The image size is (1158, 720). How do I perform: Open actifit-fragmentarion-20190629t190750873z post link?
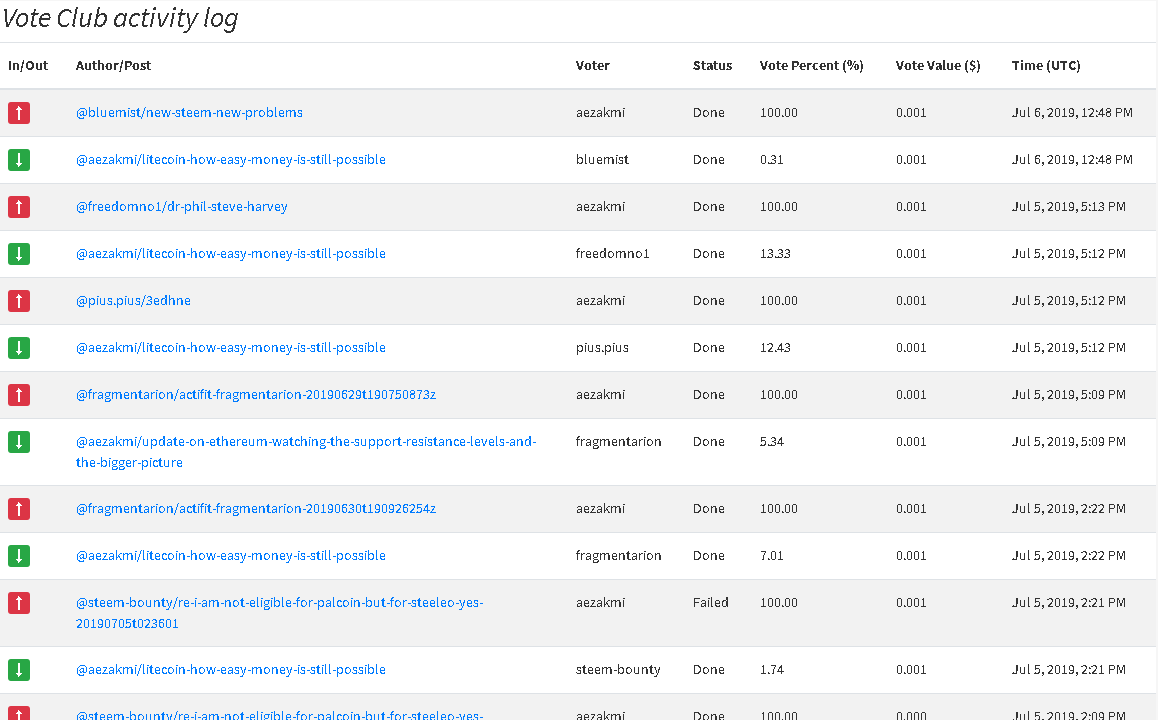coord(256,395)
